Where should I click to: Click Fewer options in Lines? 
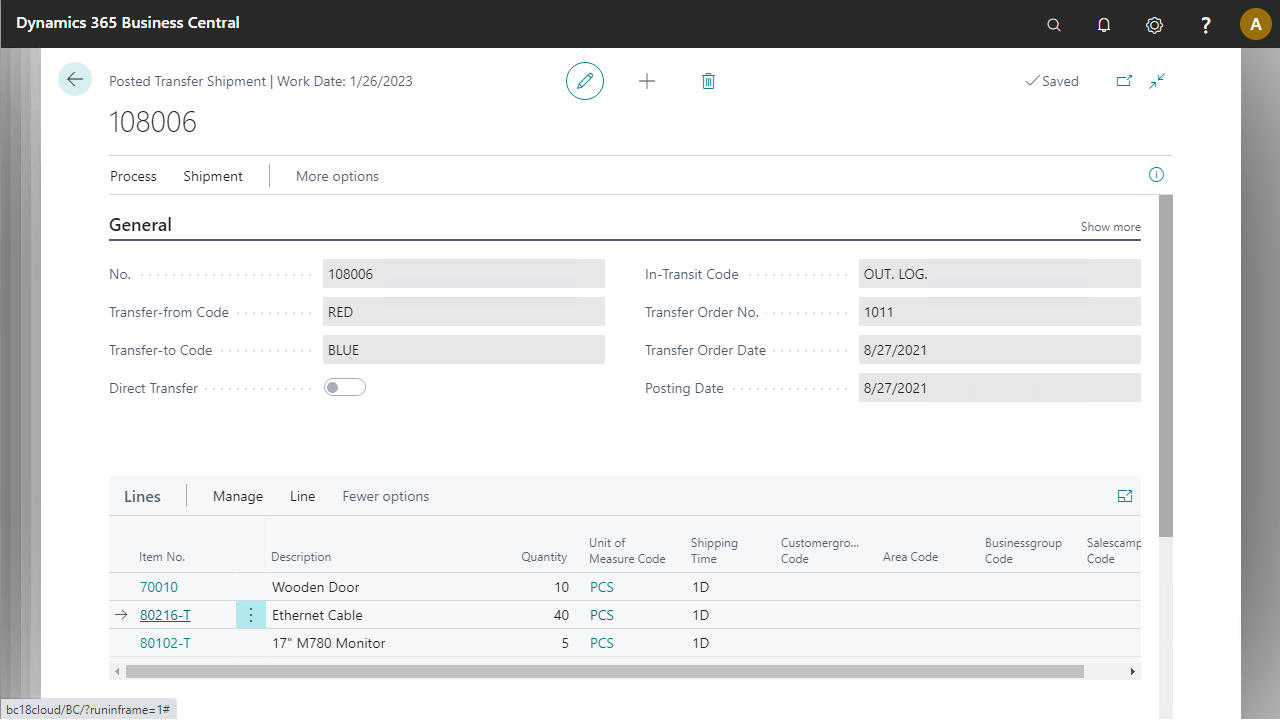[386, 496]
